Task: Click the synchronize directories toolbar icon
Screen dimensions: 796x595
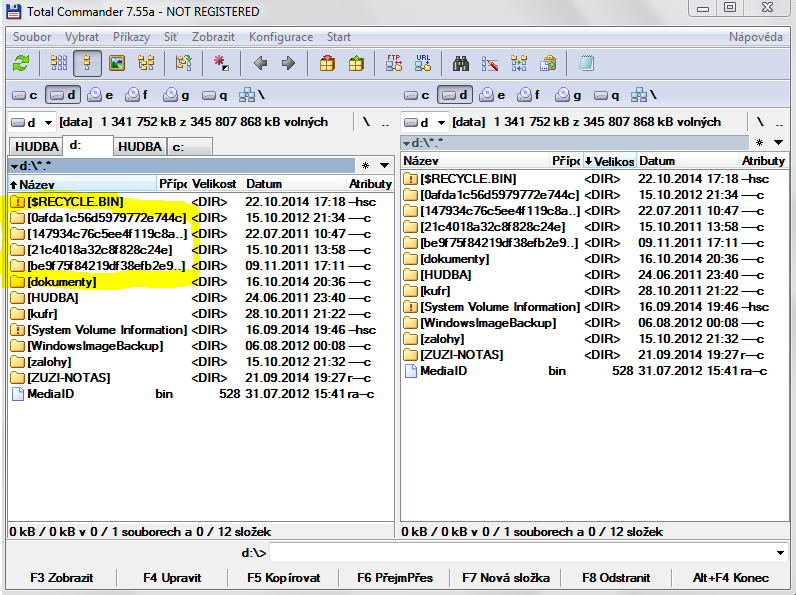Action: click(519, 63)
